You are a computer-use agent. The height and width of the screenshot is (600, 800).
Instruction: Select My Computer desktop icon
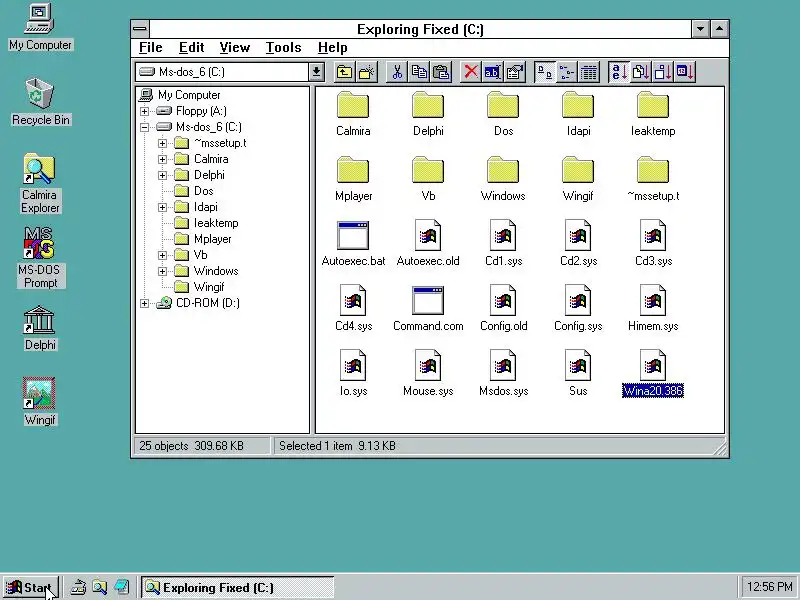click(x=40, y=28)
